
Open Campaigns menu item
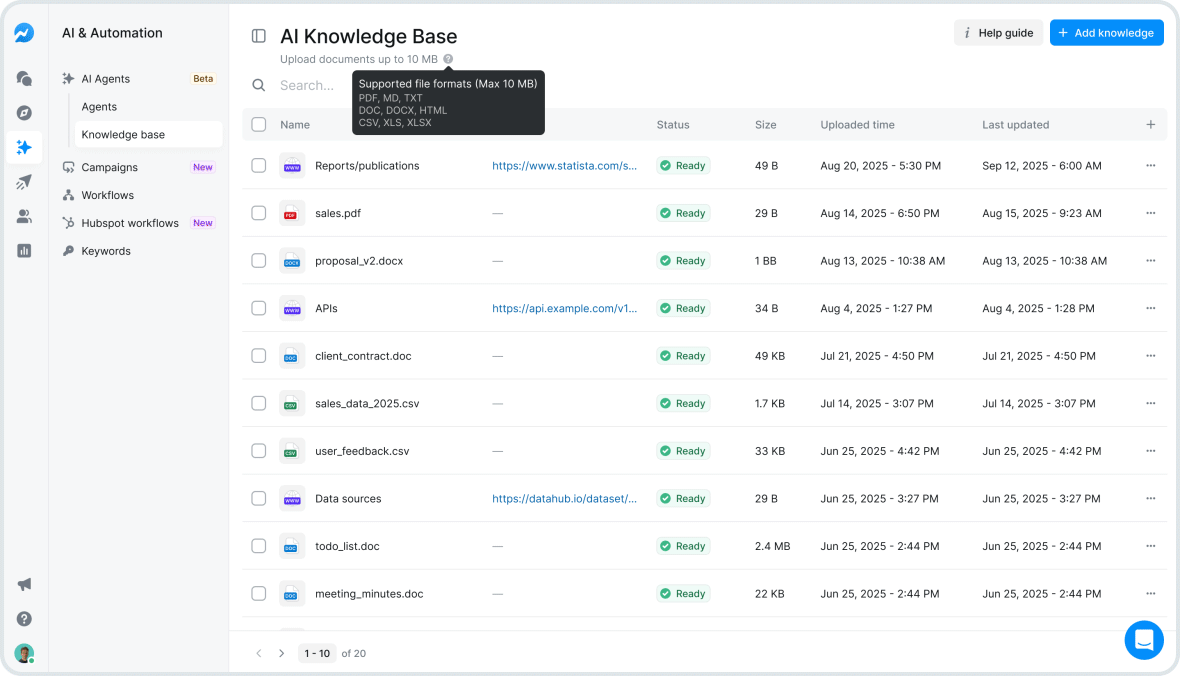tap(139, 167)
